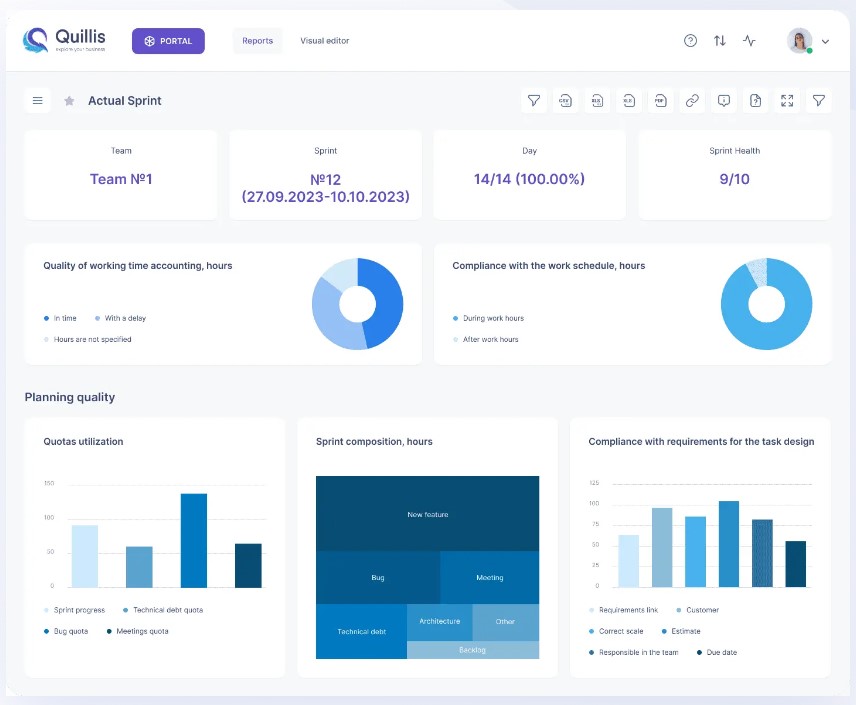Viewport: 856px width, 705px height.
Task: Switch to the Visual editor tab
Action: click(x=325, y=41)
